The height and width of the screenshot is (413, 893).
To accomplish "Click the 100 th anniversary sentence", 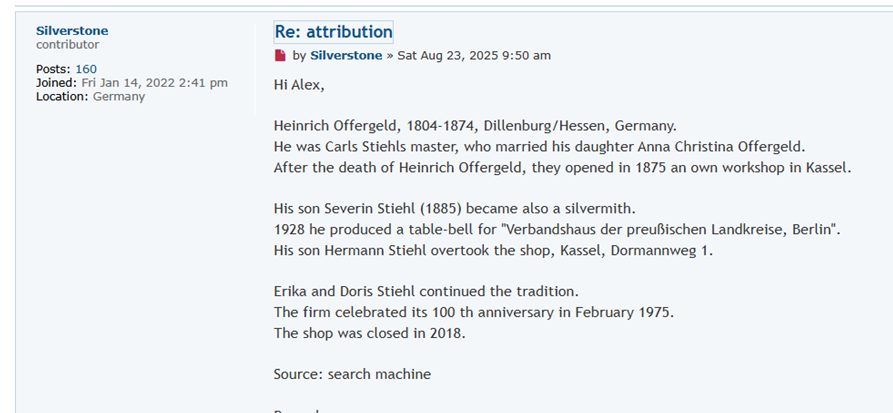I will 474,313.
